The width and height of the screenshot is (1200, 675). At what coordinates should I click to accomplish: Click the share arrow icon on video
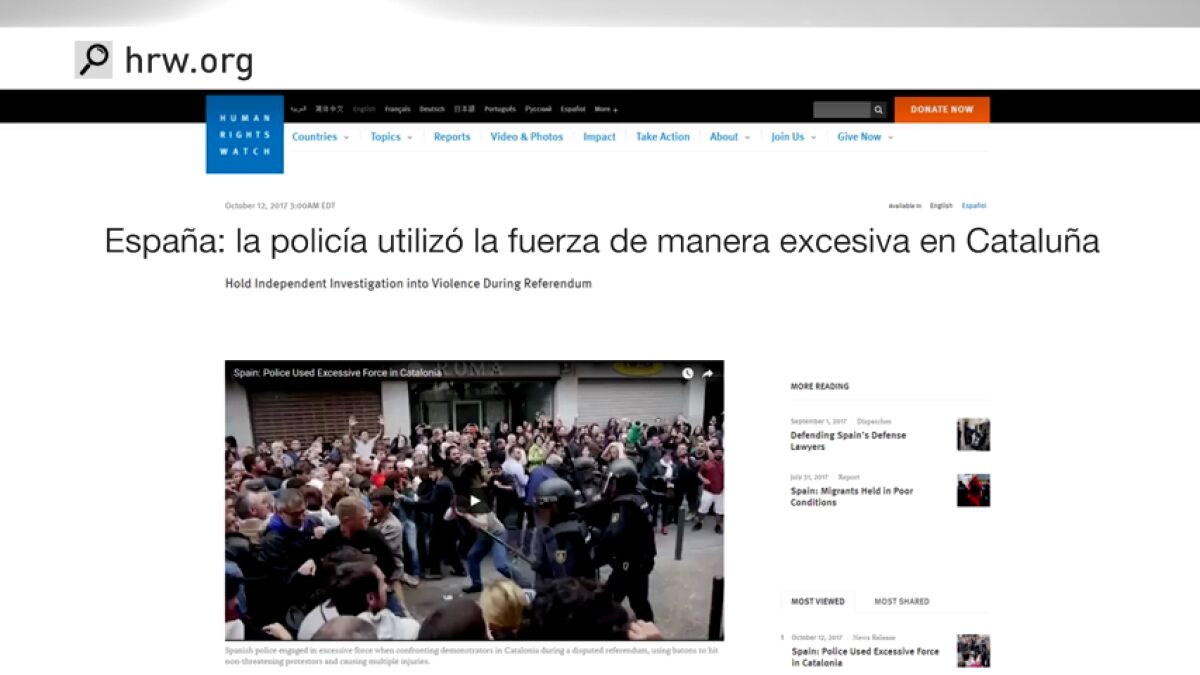[x=708, y=374]
